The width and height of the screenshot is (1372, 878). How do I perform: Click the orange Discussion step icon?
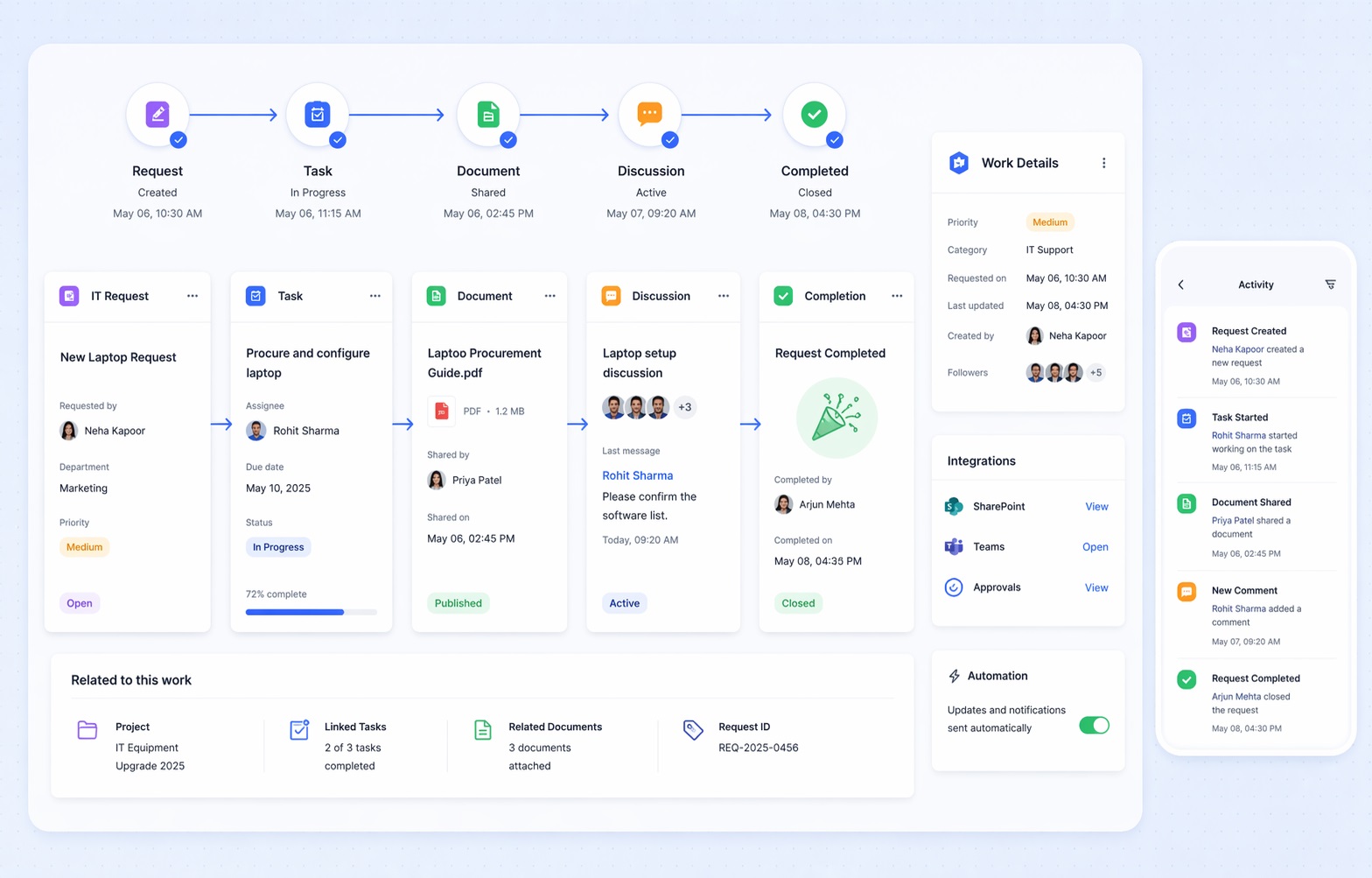(649, 114)
